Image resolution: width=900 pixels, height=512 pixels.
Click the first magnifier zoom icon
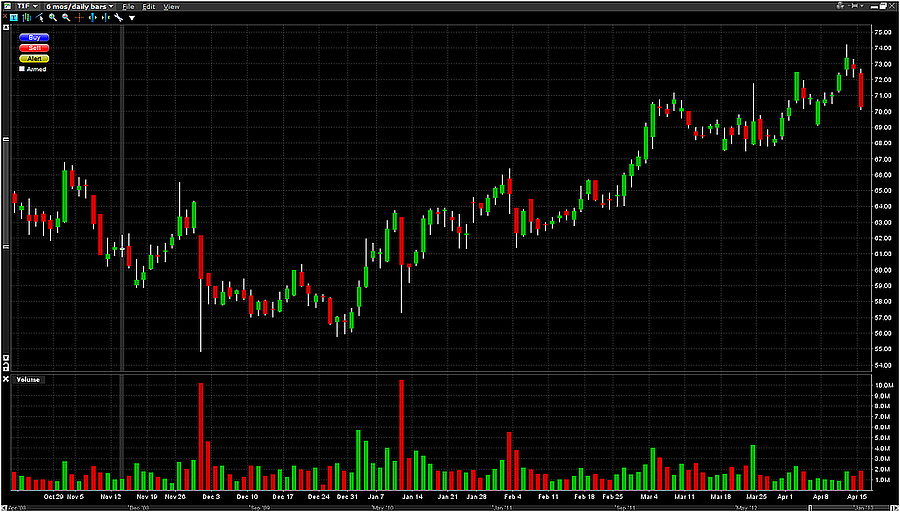[53, 17]
